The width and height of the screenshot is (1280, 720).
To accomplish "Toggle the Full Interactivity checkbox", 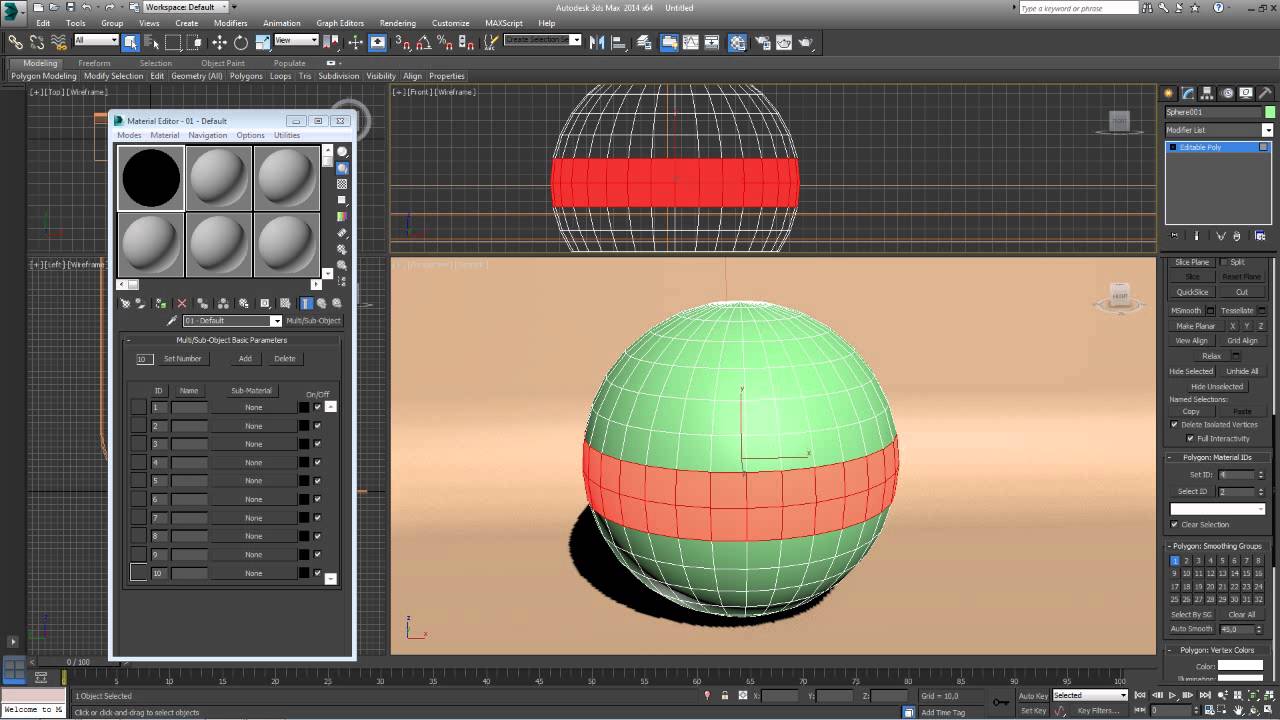I will (1190, 439).
